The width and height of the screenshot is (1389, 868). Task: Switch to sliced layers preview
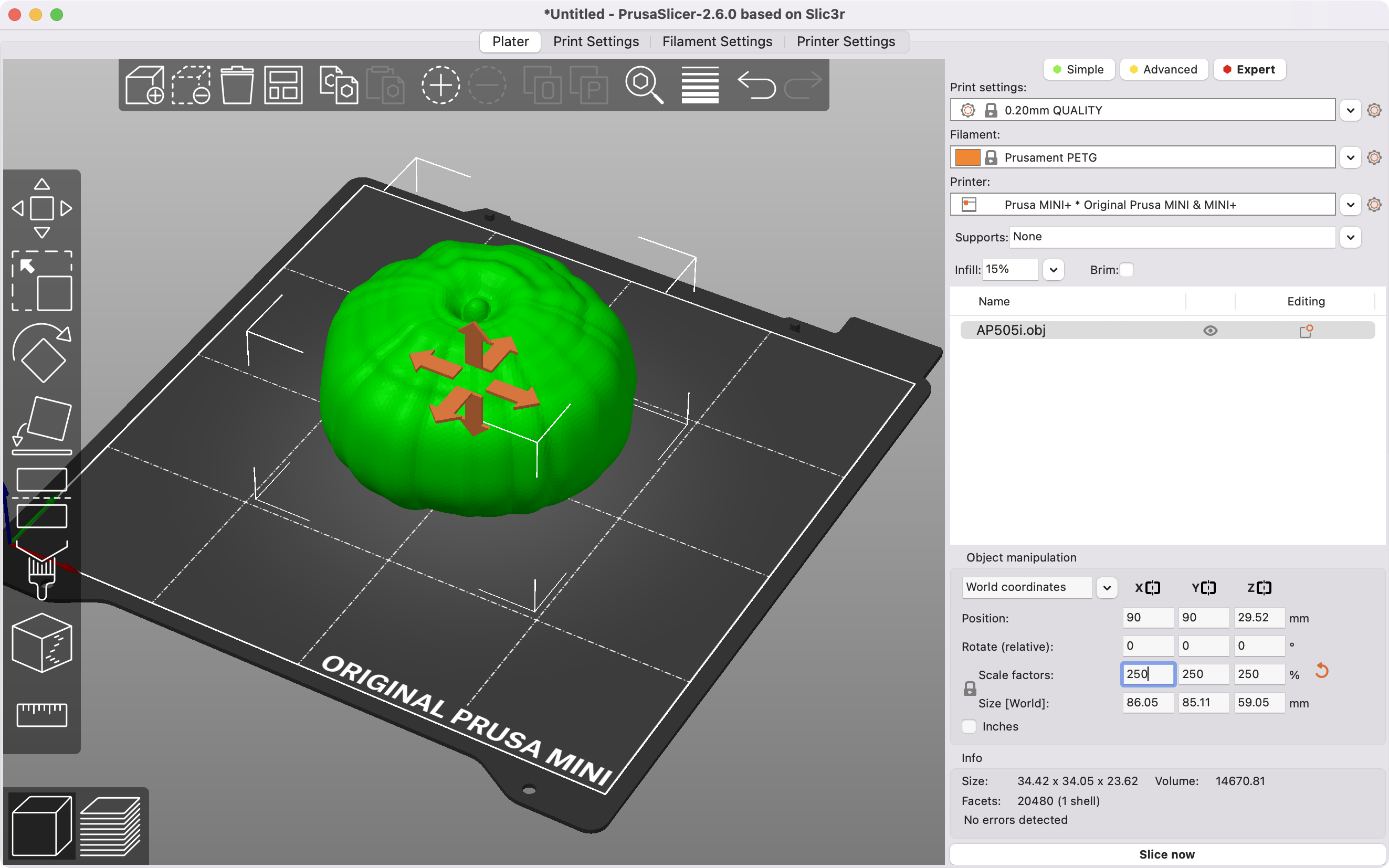[x=110, y=825]
